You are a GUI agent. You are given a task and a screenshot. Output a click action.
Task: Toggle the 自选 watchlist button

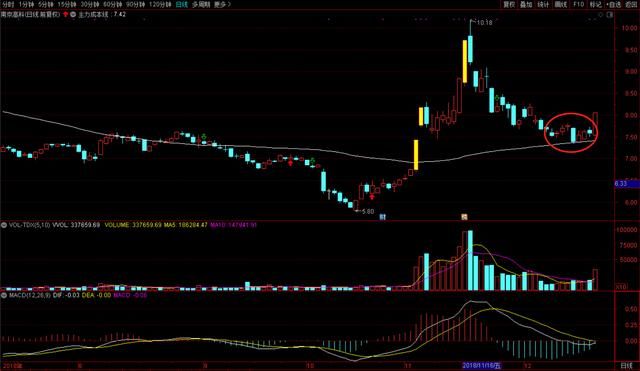[614, 4]
